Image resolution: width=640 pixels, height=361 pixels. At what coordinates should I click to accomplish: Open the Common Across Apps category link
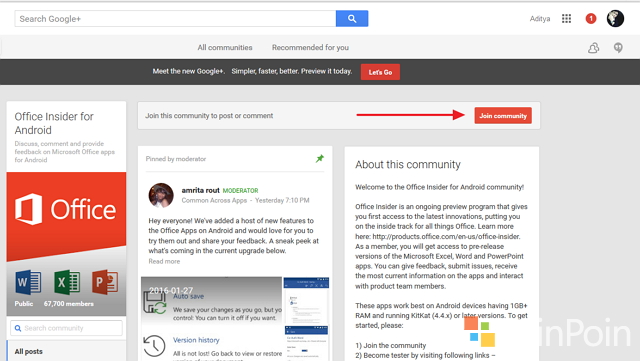(x=214, y=201)
